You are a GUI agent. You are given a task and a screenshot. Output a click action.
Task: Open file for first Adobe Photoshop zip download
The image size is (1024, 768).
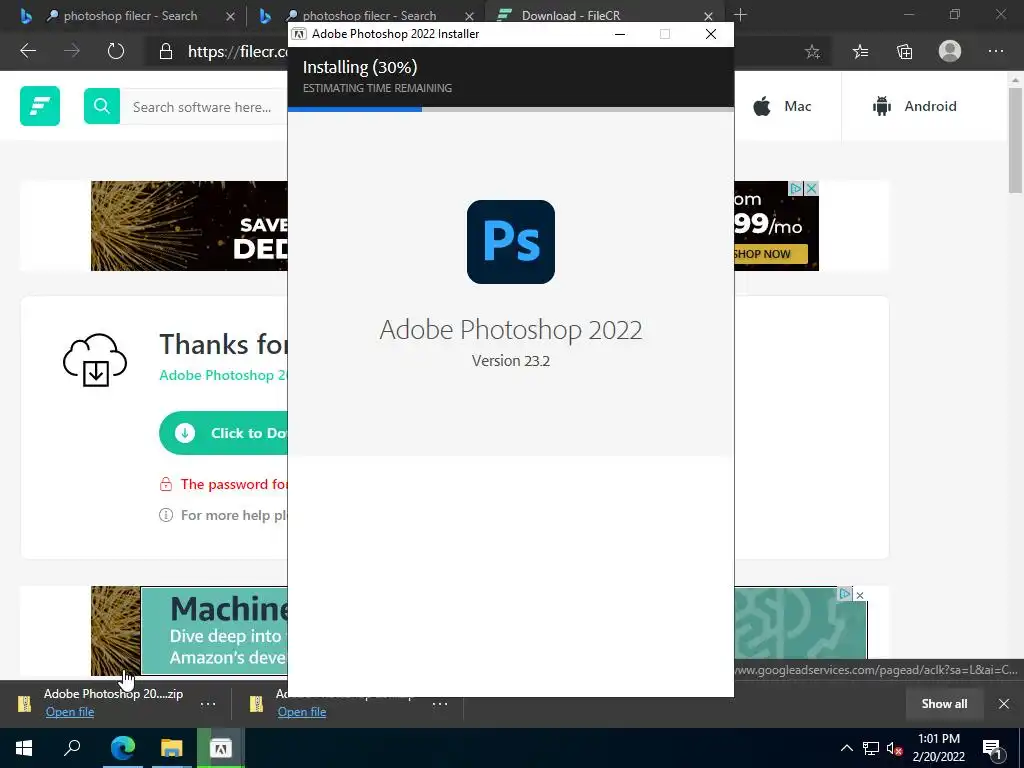[70, 712]
